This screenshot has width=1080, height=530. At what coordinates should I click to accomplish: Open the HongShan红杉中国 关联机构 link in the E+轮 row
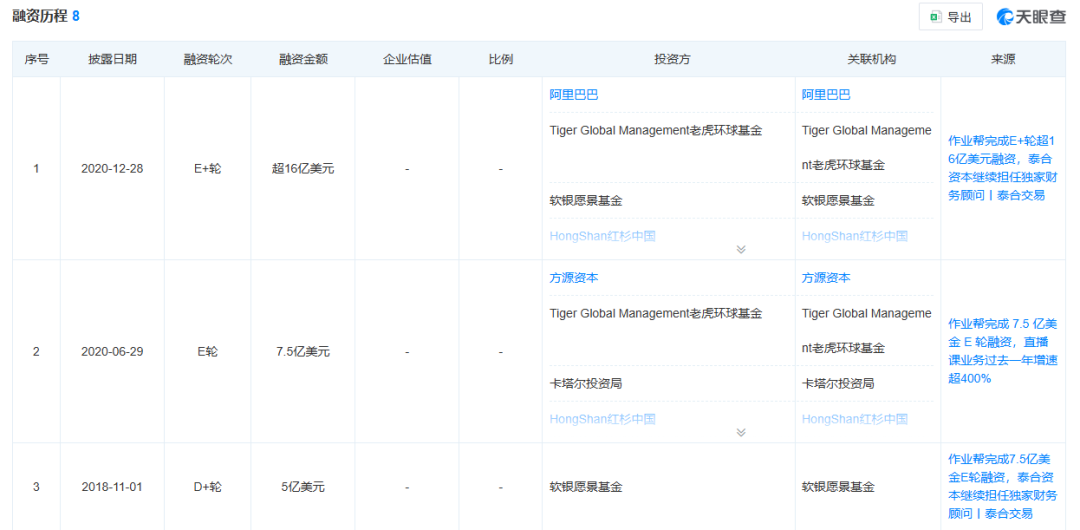854,236
